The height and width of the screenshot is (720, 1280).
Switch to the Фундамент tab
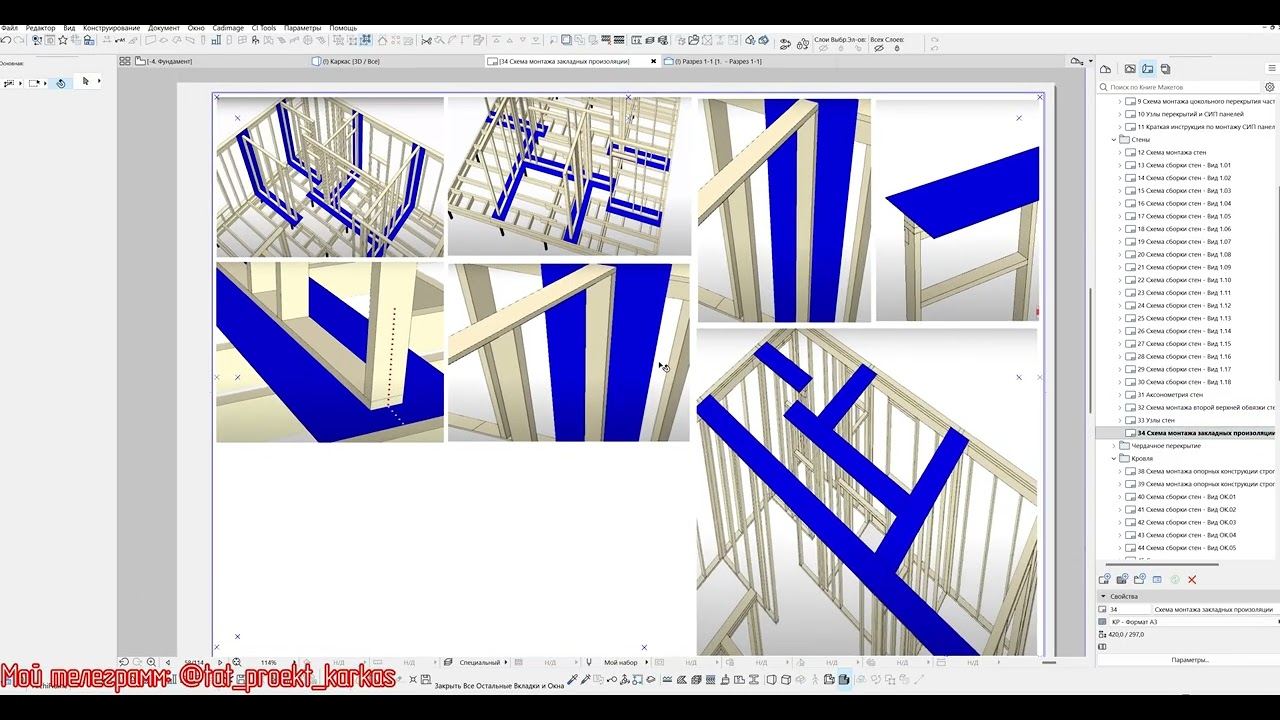164,61
